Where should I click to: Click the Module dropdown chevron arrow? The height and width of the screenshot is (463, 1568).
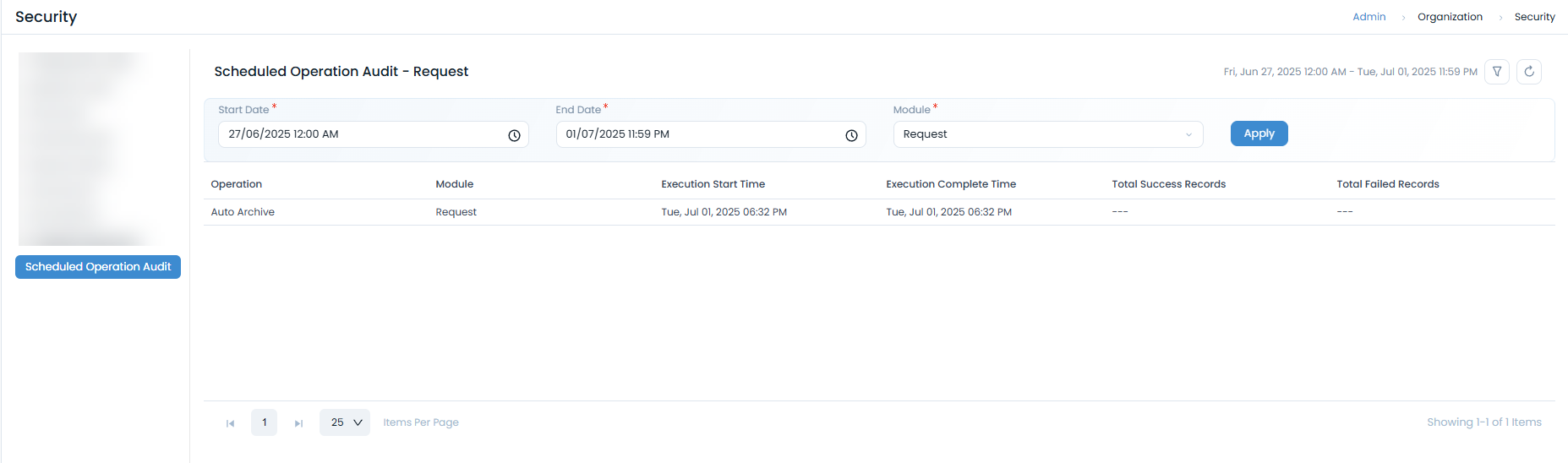[x=1188, y=135]
